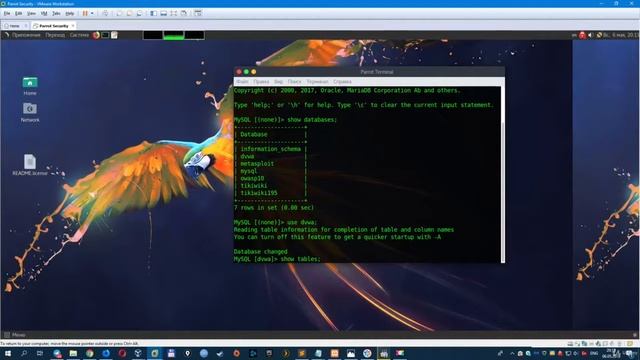Click 'metasploit' row in database list
This screenshot has width=640, height=360.
(257, 164)
